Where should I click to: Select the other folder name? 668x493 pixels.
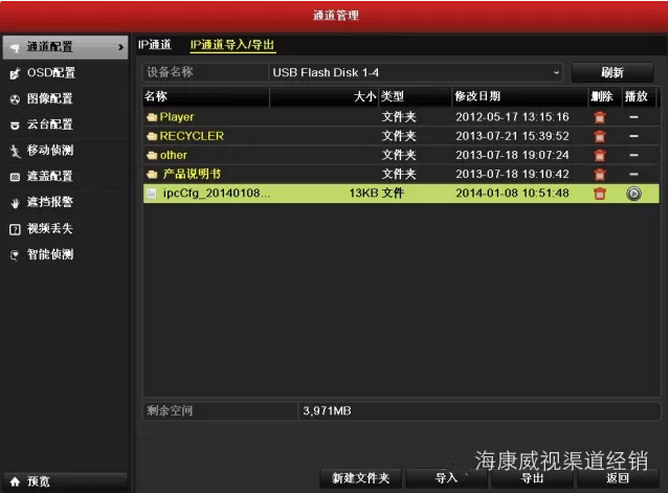173,155
